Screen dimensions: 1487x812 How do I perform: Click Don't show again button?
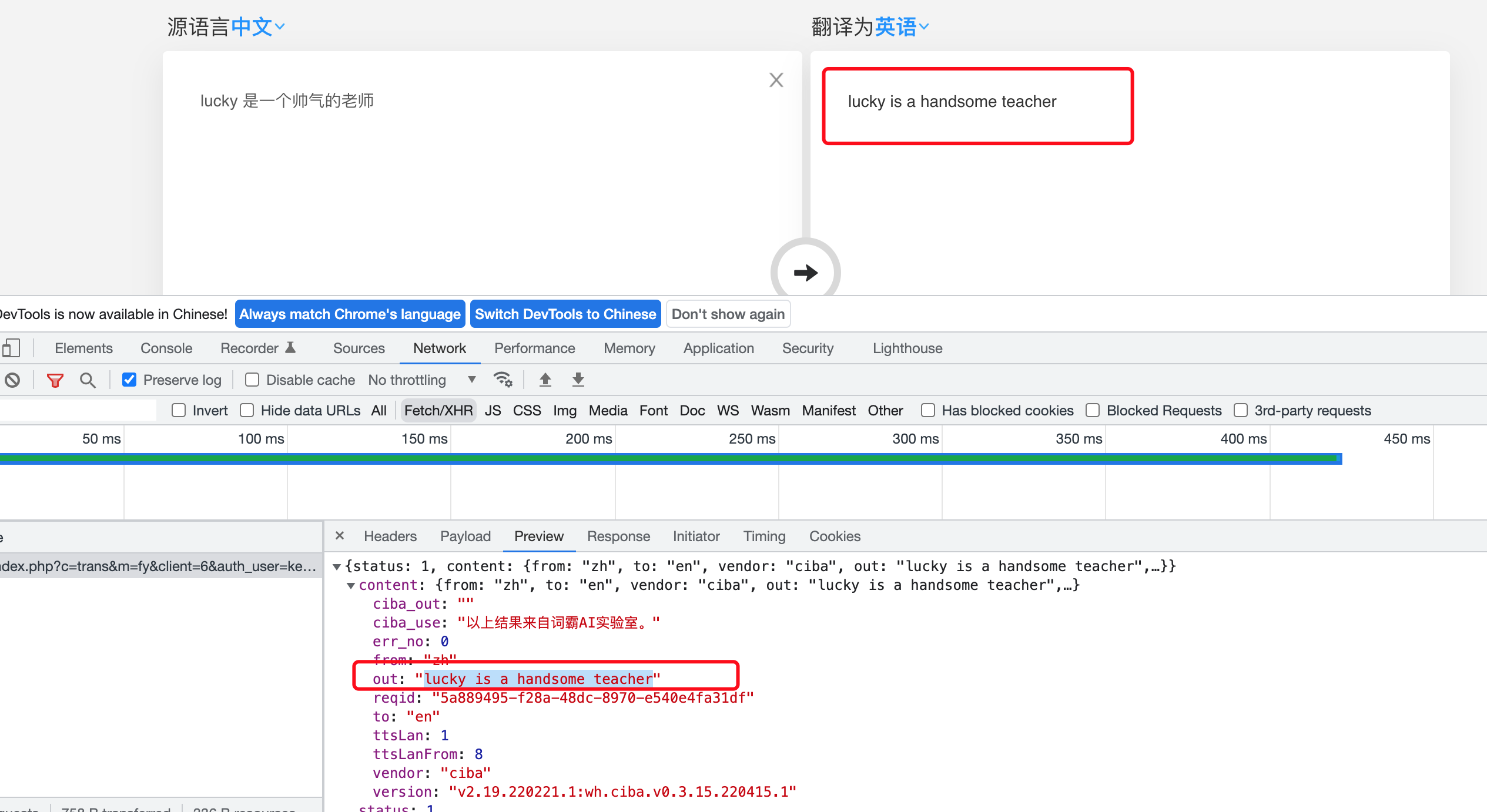(728, 314)
